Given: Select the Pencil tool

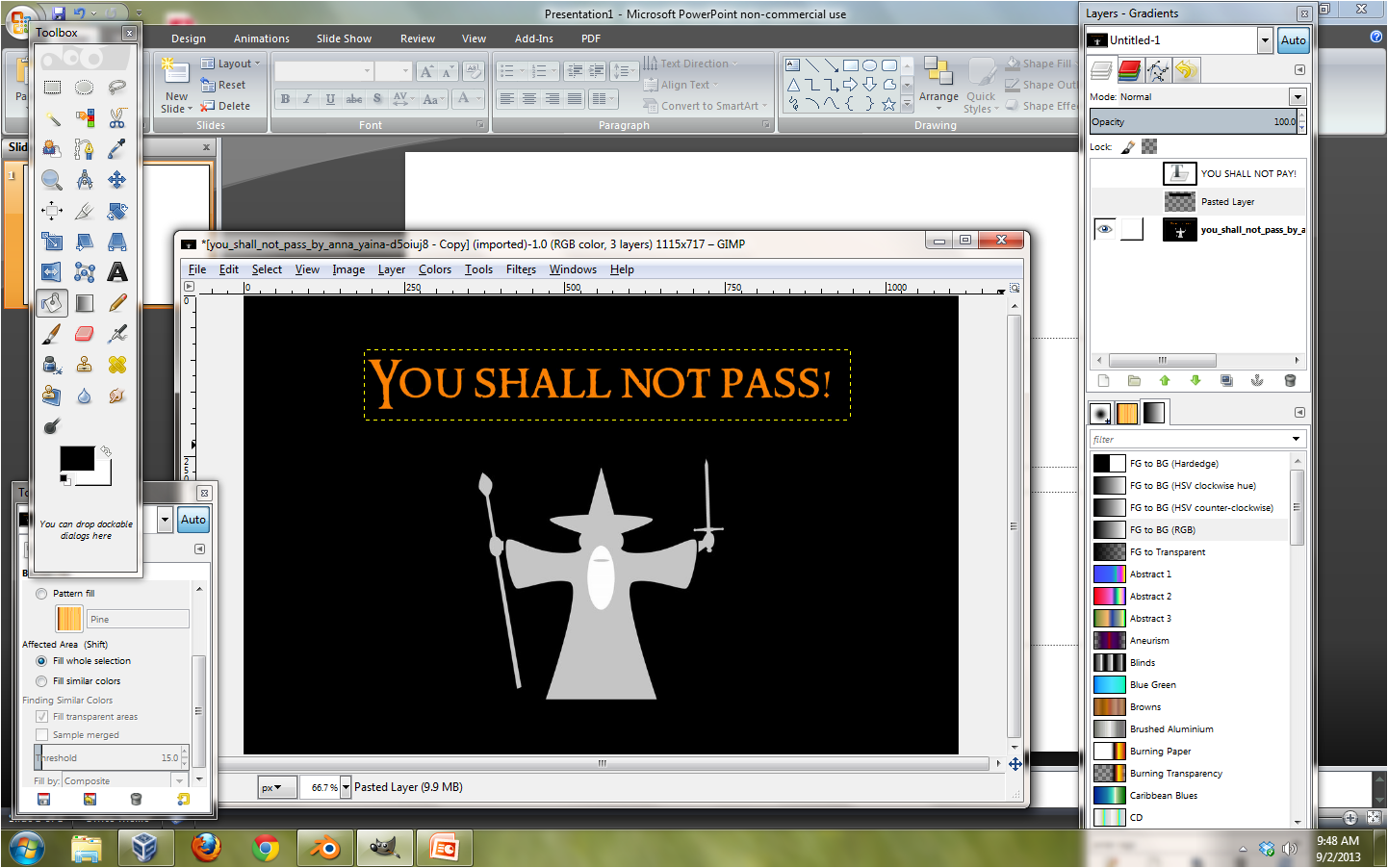Looking at the screenshot, I should click(x=116, y=303).
